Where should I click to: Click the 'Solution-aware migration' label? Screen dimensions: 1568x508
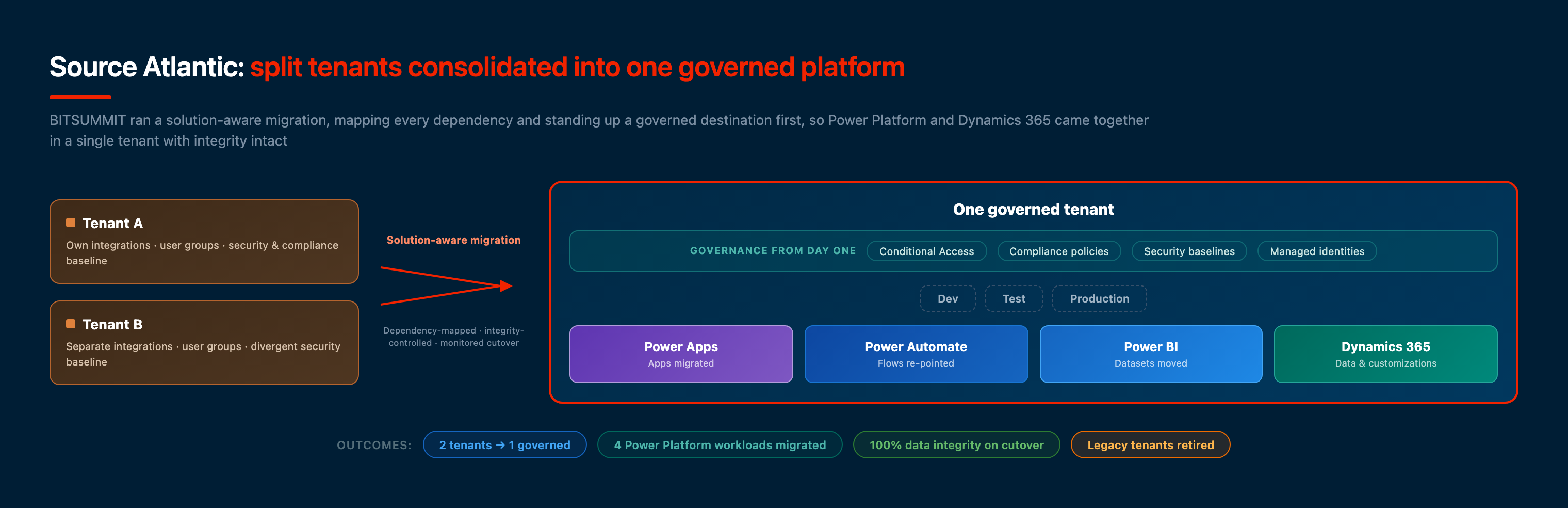(453, 240)
